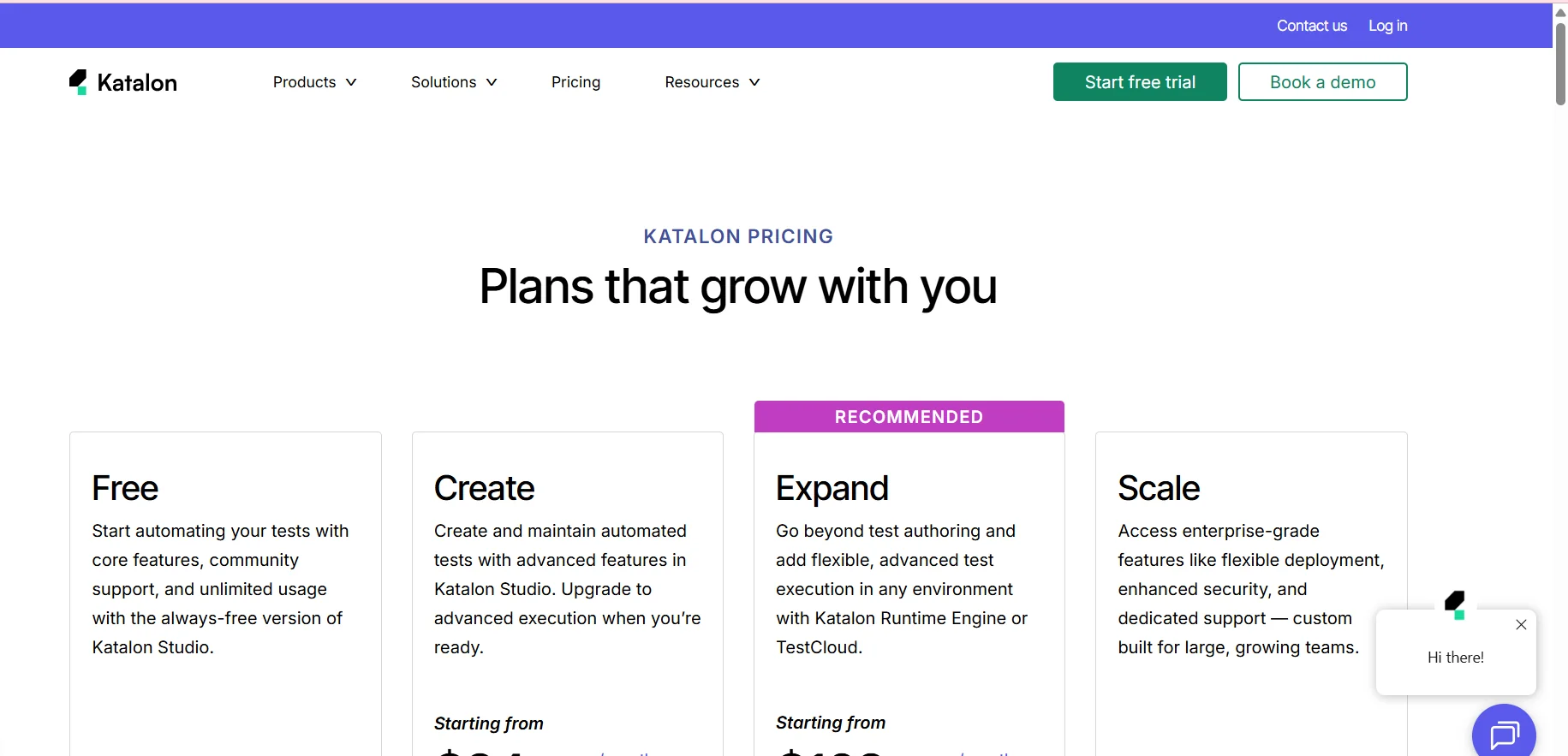This screenshot has width=1568, height=756.
Task: Expand the Products dropdown chevron
Action: [351, 82]
